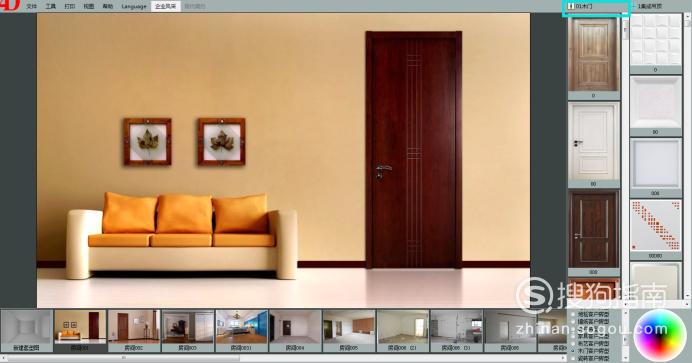
Task: Select the dark red door in the room scene
Action: (x=414, y=150)
